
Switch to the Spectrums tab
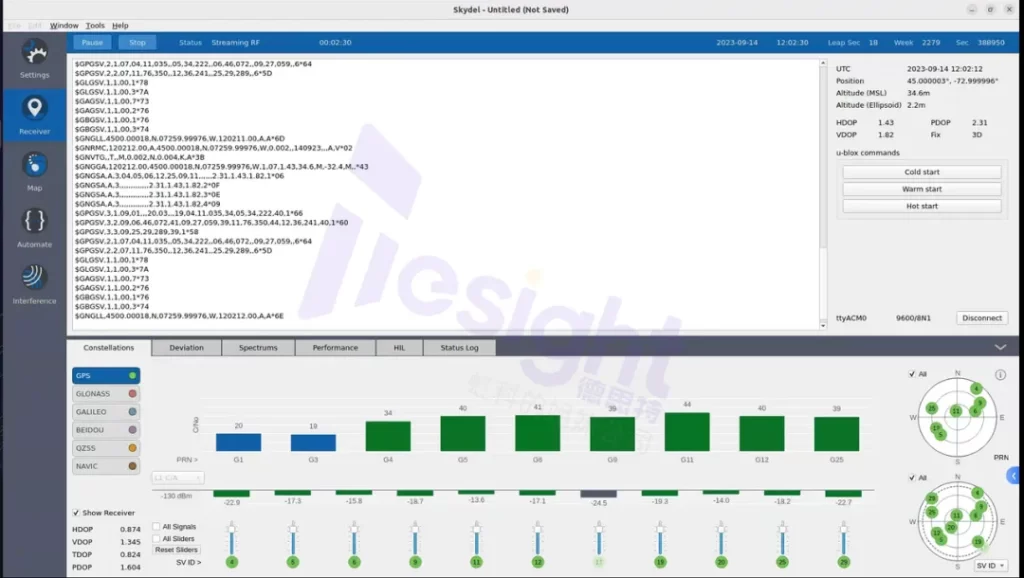coord(258,348)
